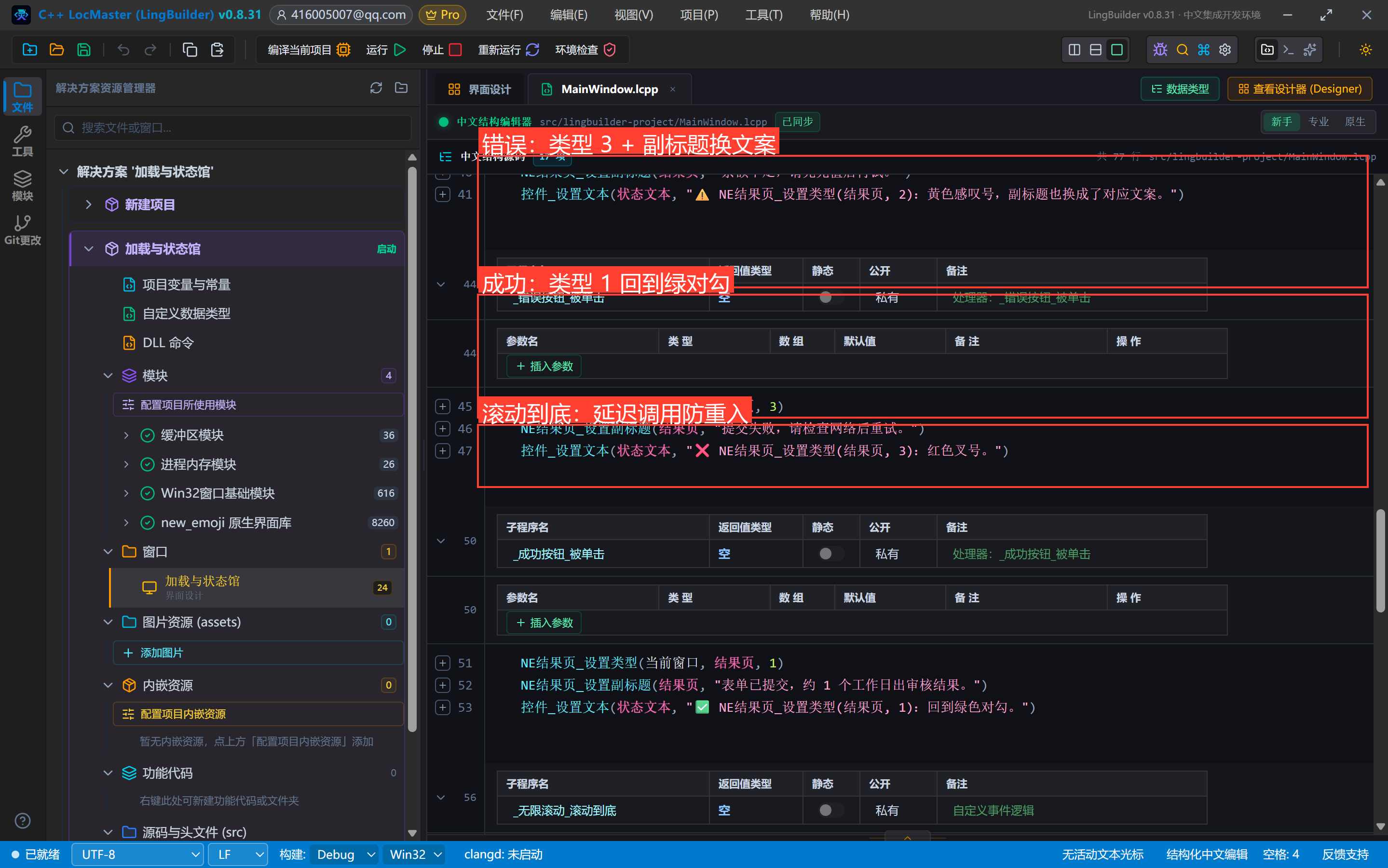The height and width of the screenshot is (868, 1388).
Task: Redo the last action
Action: (150, 50)
